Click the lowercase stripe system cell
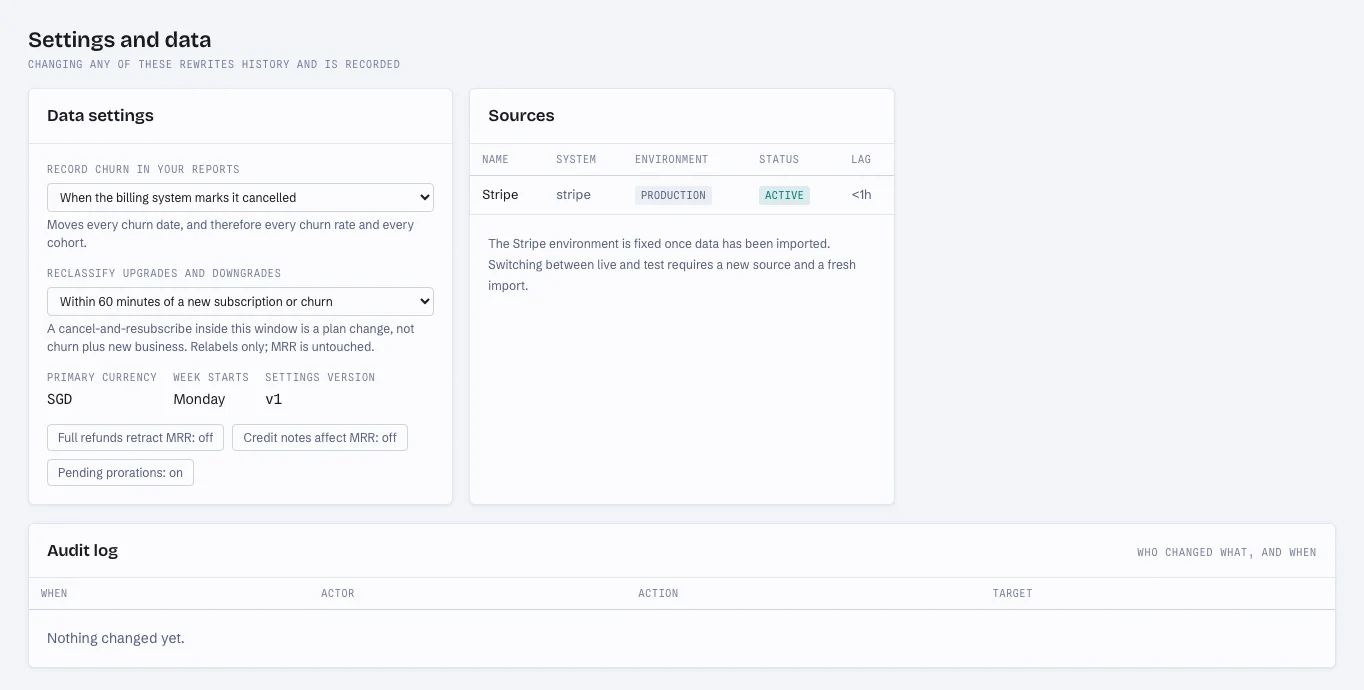1364x690 pixels. 573,195
